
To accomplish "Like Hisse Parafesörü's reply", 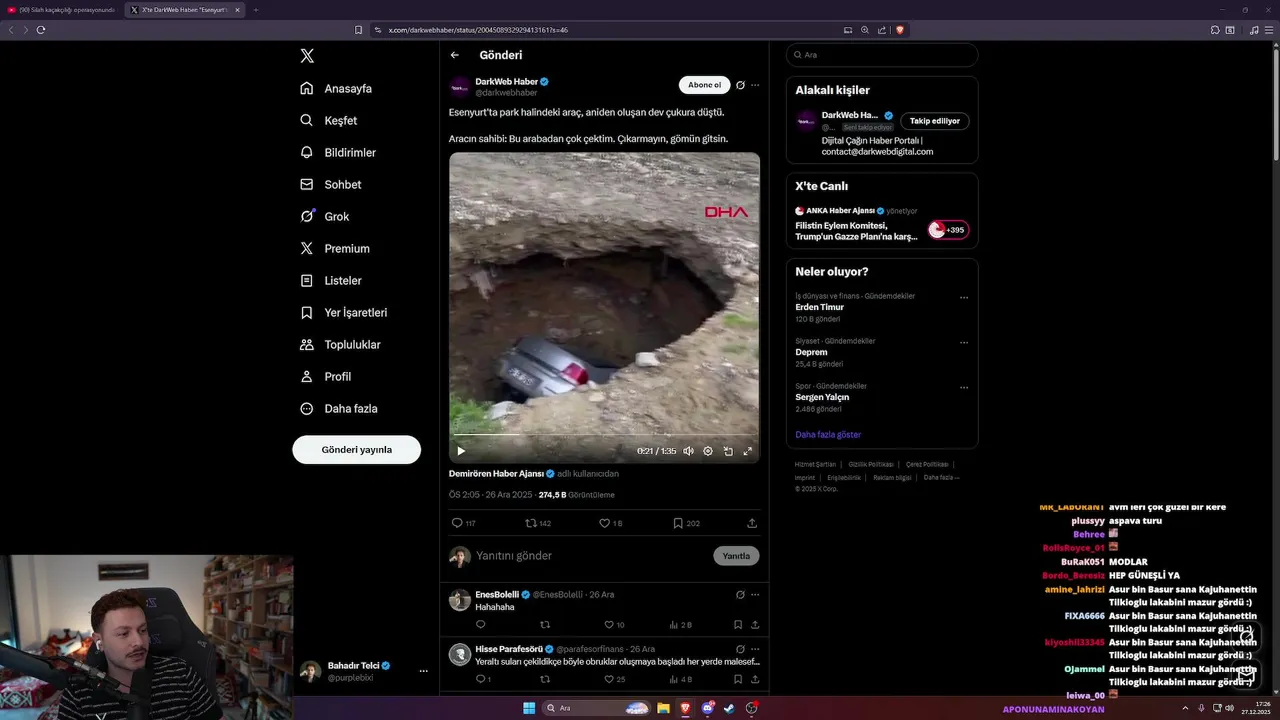I will click(x=614, y=679).
